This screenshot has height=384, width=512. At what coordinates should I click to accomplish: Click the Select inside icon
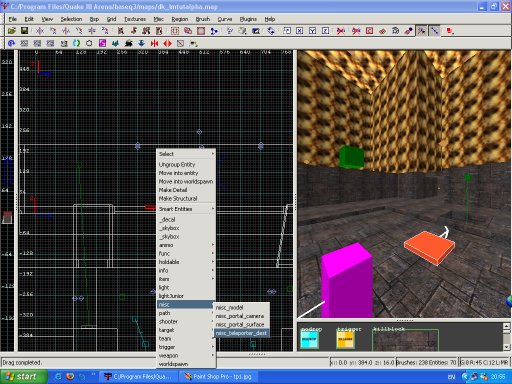[159, 31]
